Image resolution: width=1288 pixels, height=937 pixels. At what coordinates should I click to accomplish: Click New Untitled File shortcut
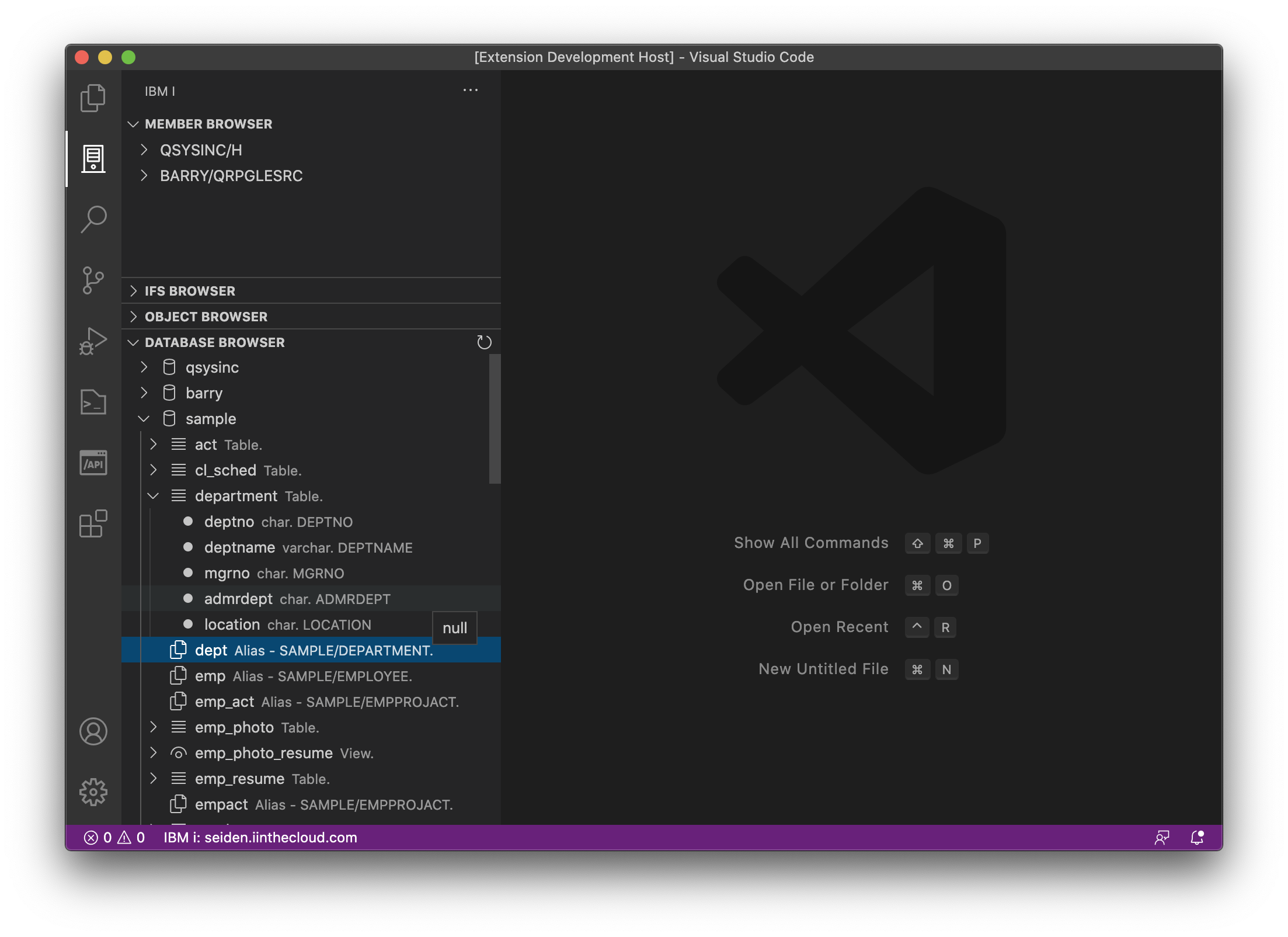point(823,669)
